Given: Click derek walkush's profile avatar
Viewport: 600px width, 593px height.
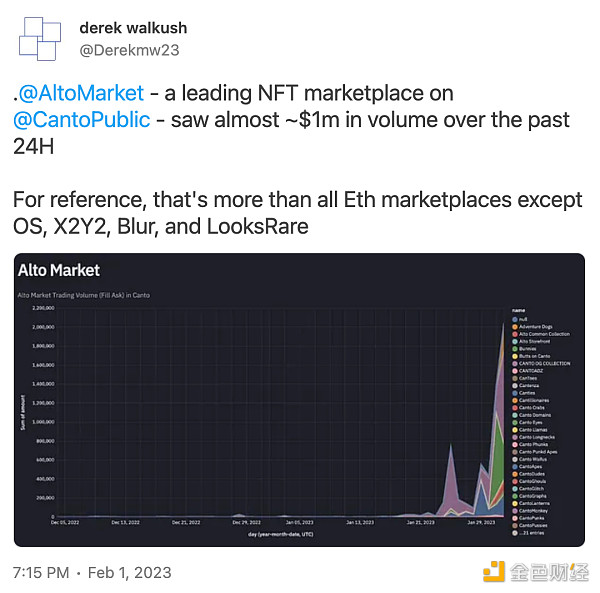Looking at the screenshot, I should (x=40, y=39).
